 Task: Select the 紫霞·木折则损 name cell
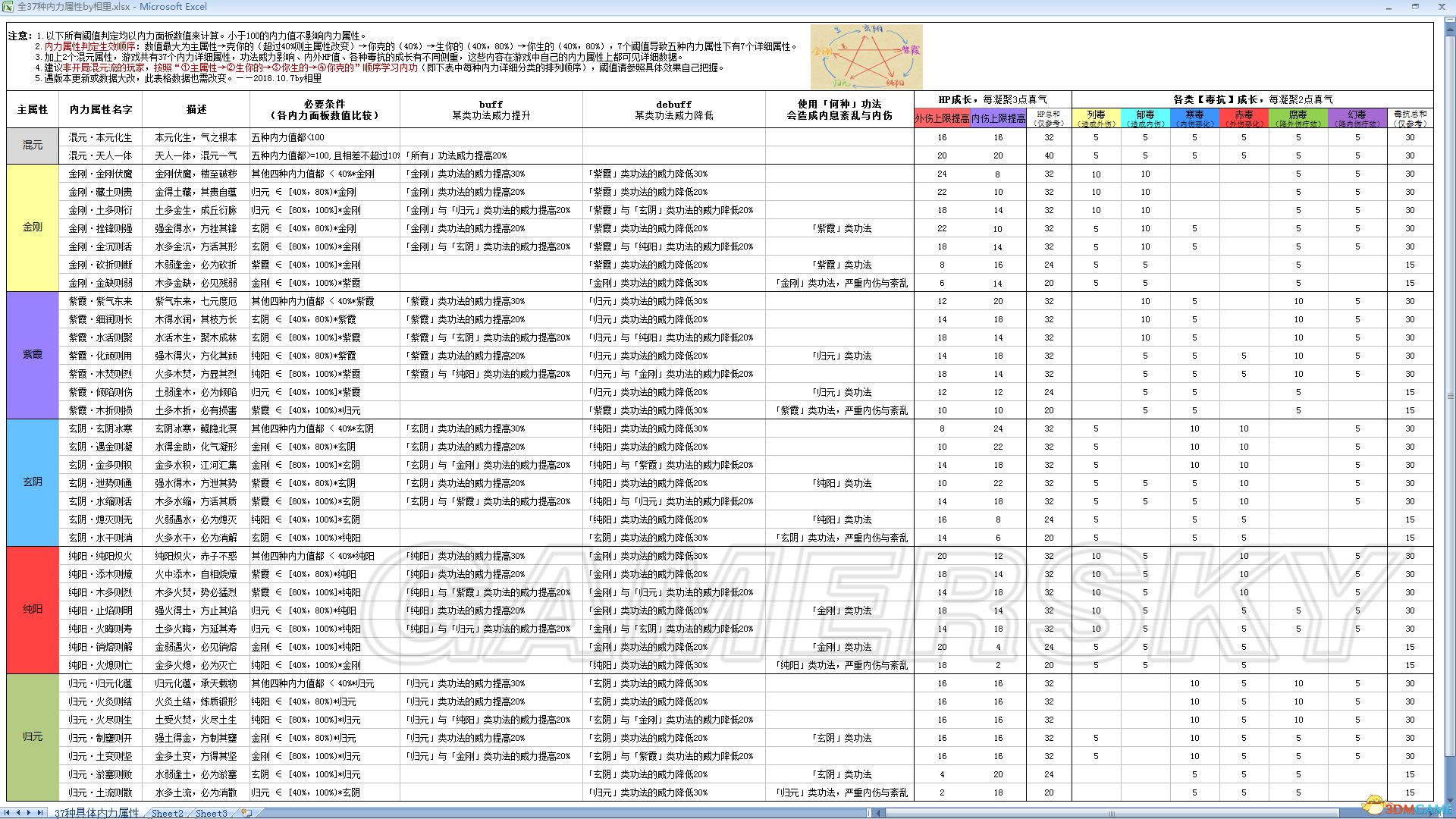(101, 410)
